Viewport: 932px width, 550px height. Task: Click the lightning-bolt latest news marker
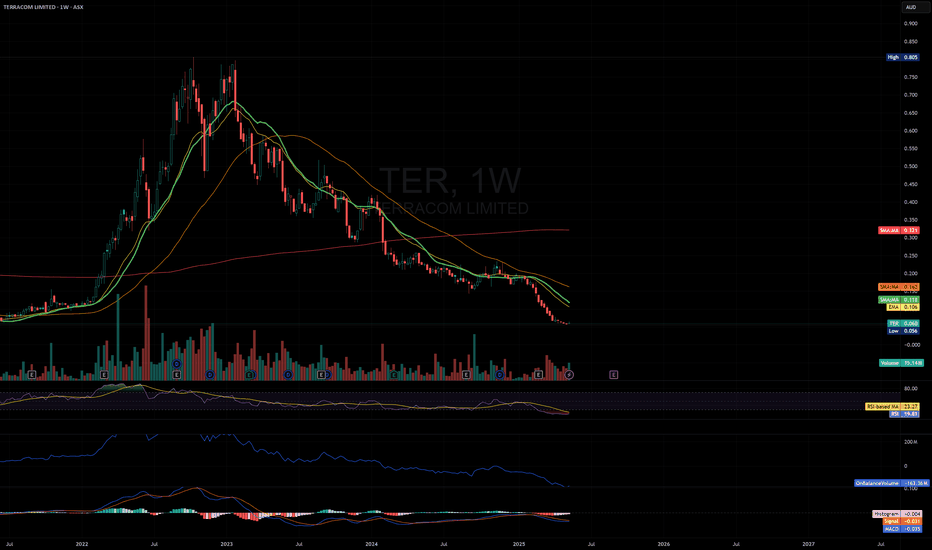569,375
